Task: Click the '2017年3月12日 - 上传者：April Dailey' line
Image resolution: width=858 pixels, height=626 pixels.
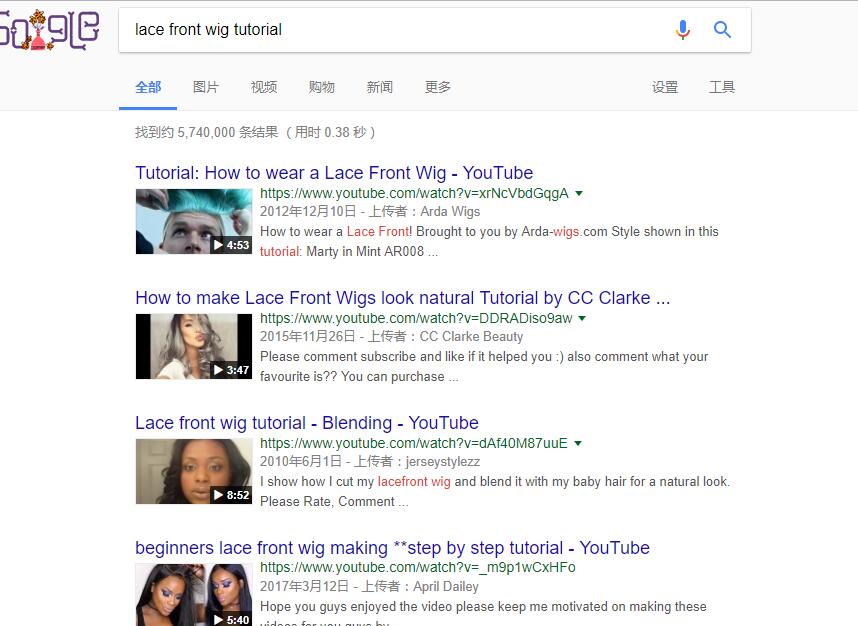Action: point(369,587)
